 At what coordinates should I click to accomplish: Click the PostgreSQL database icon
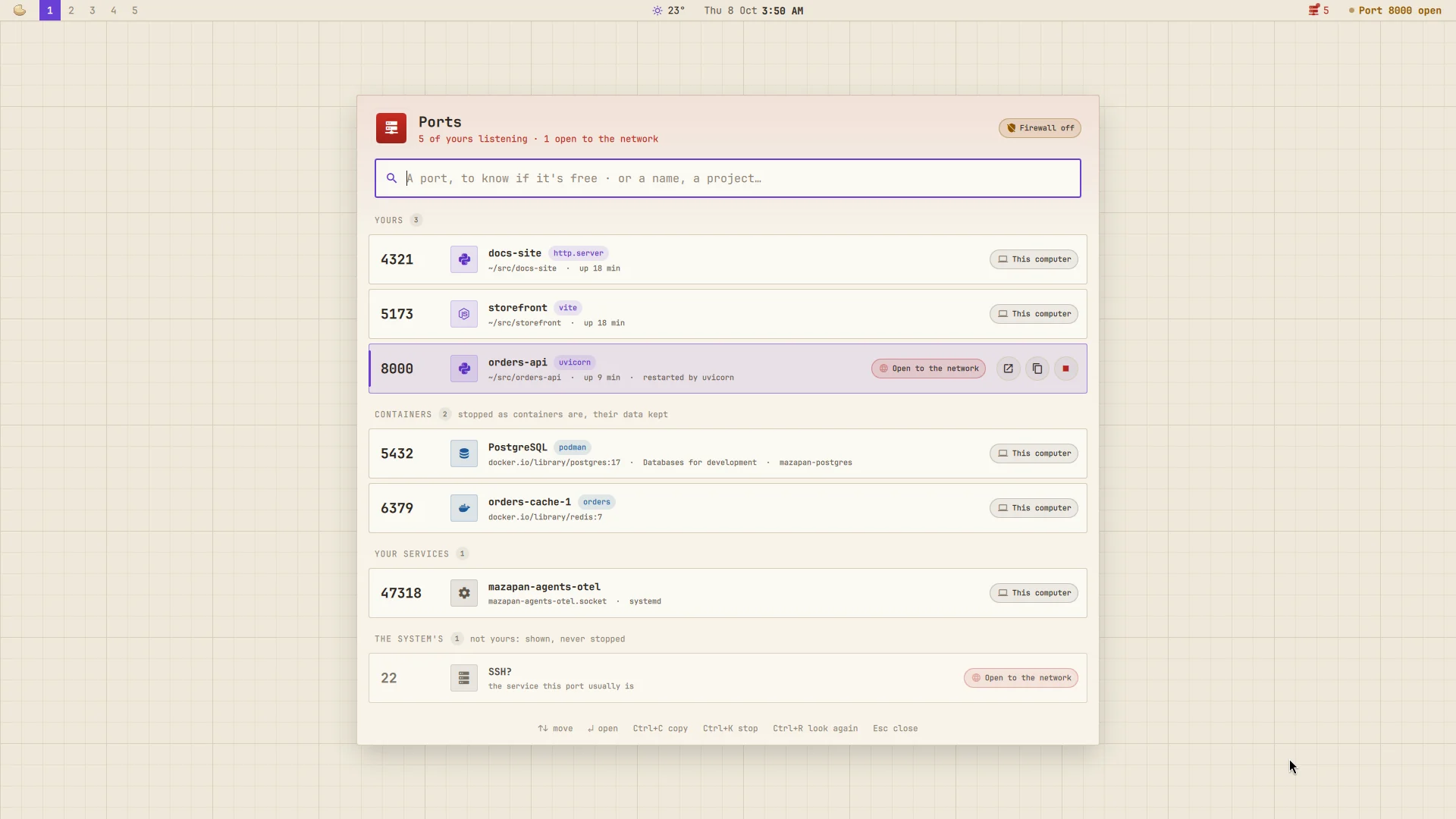click(464, 453)
